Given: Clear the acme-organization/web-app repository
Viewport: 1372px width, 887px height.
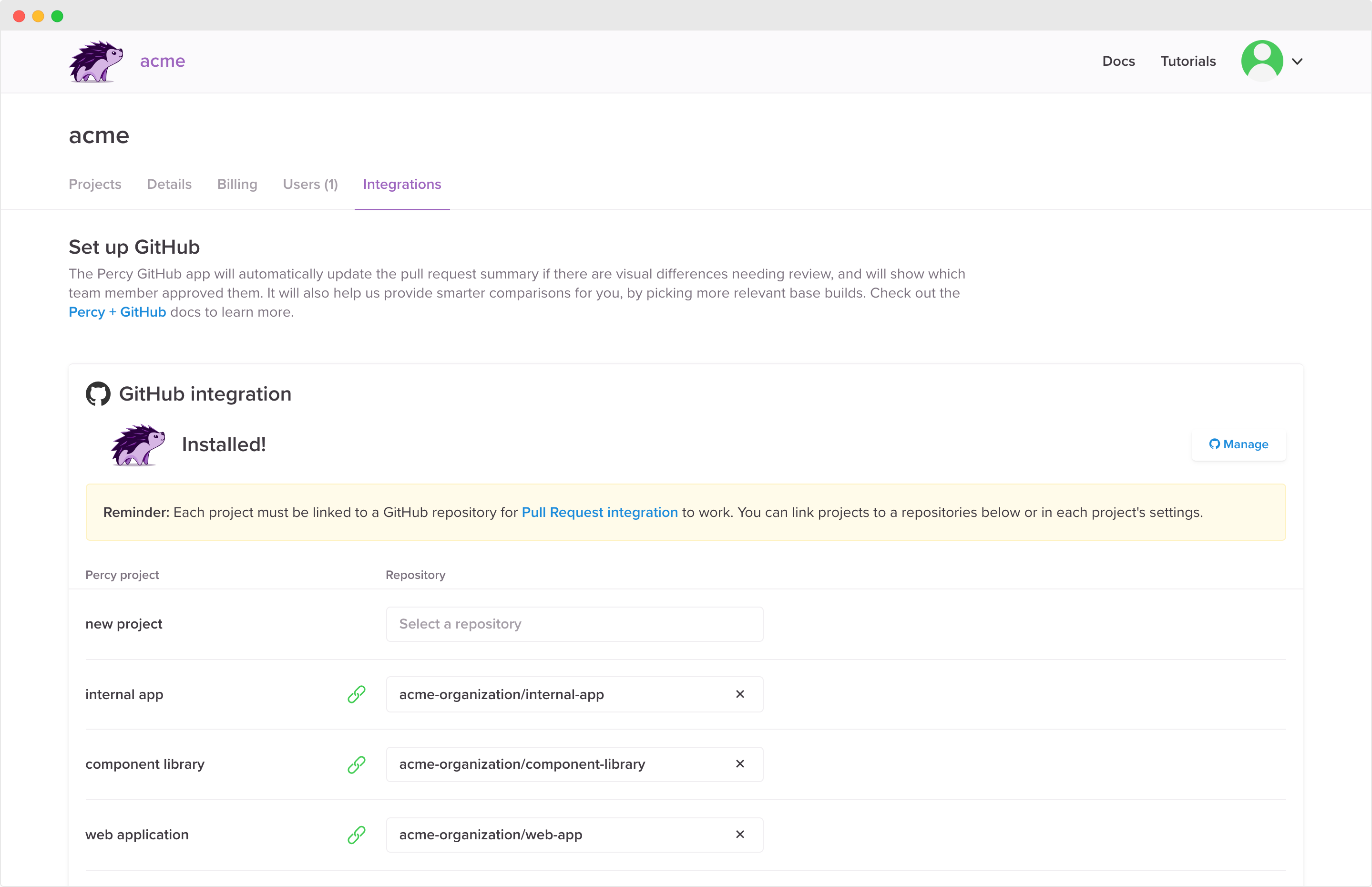Looking at the screenshot, I should coord(740,835).
